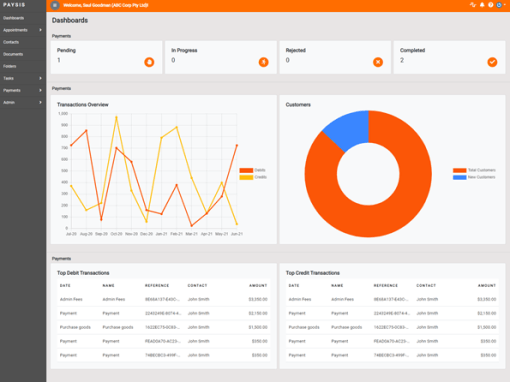This screenshot has height=382, width=510.
Task: Open the user avatar menu
Action: point(499,5)
